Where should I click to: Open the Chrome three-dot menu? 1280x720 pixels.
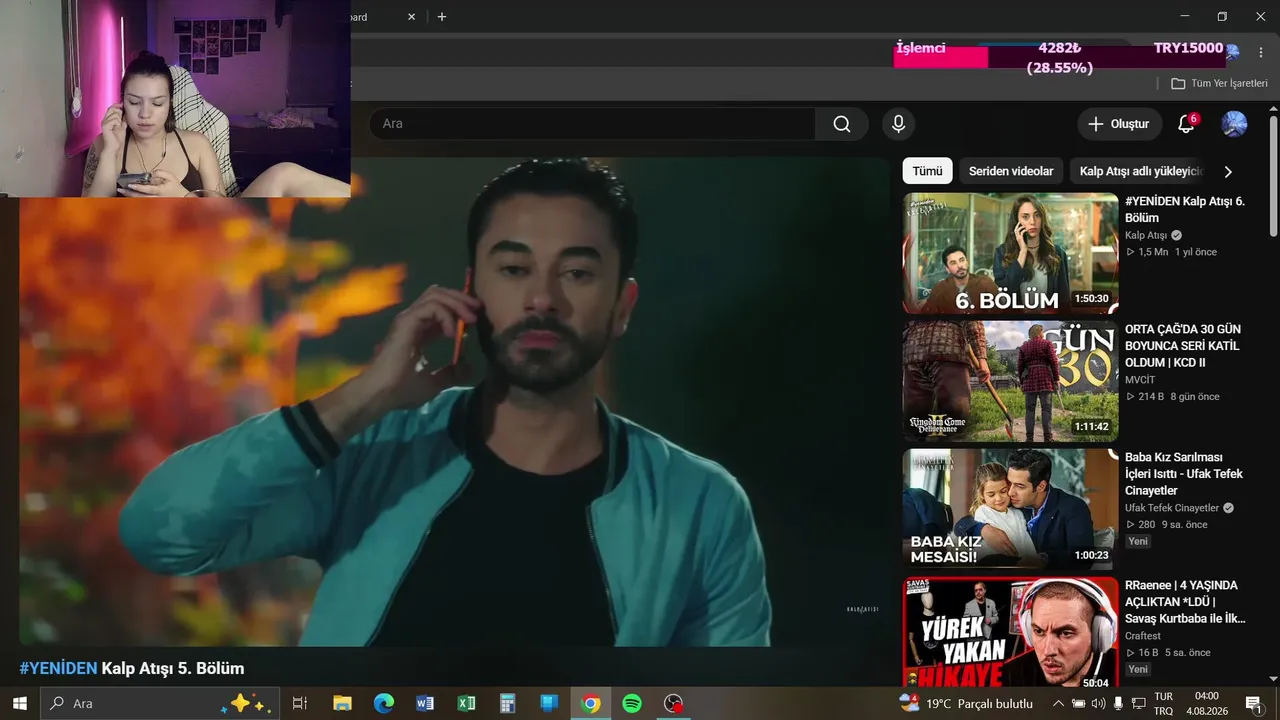point(1260,51)
